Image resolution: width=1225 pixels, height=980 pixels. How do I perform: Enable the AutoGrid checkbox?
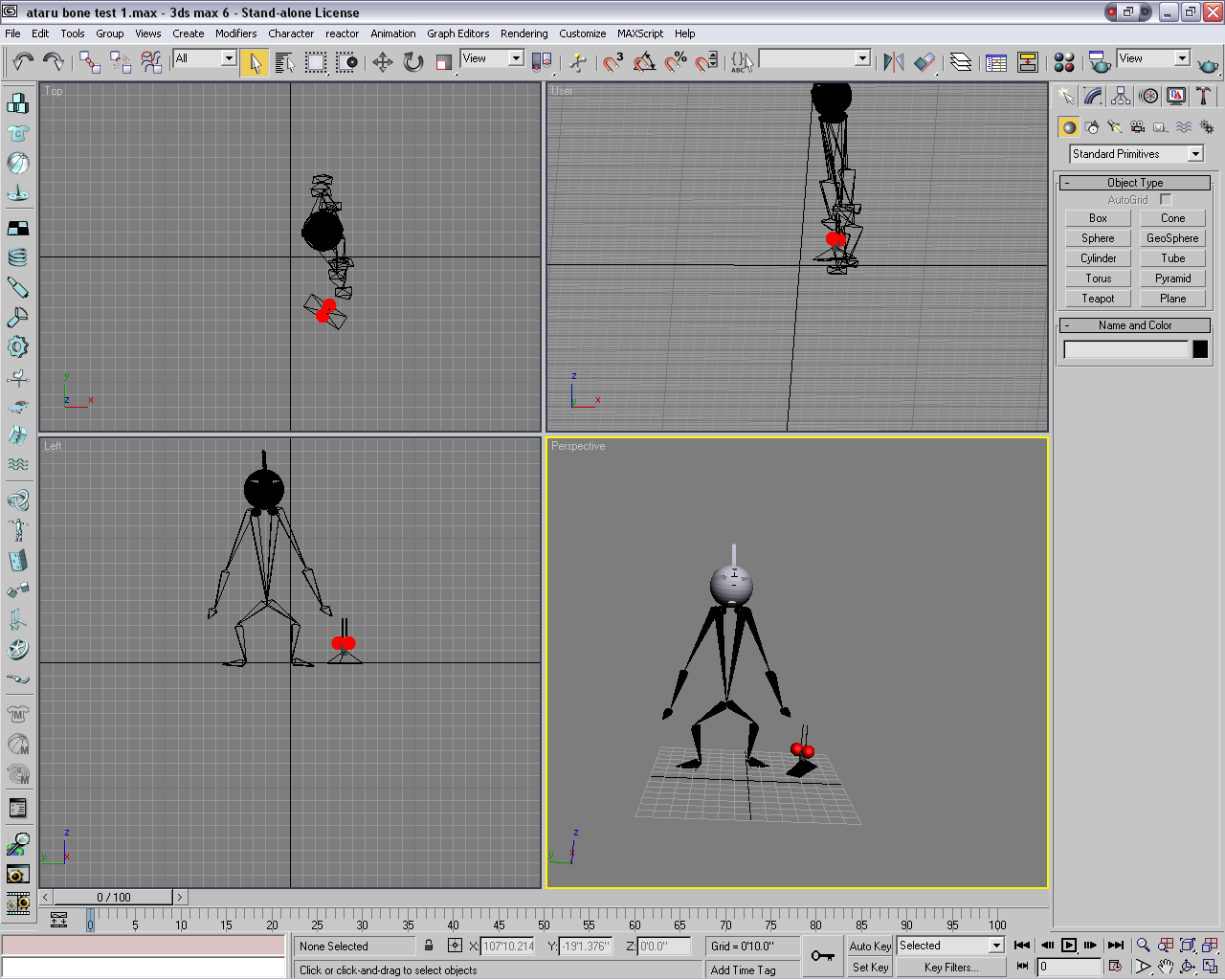tap(1166, 199)
